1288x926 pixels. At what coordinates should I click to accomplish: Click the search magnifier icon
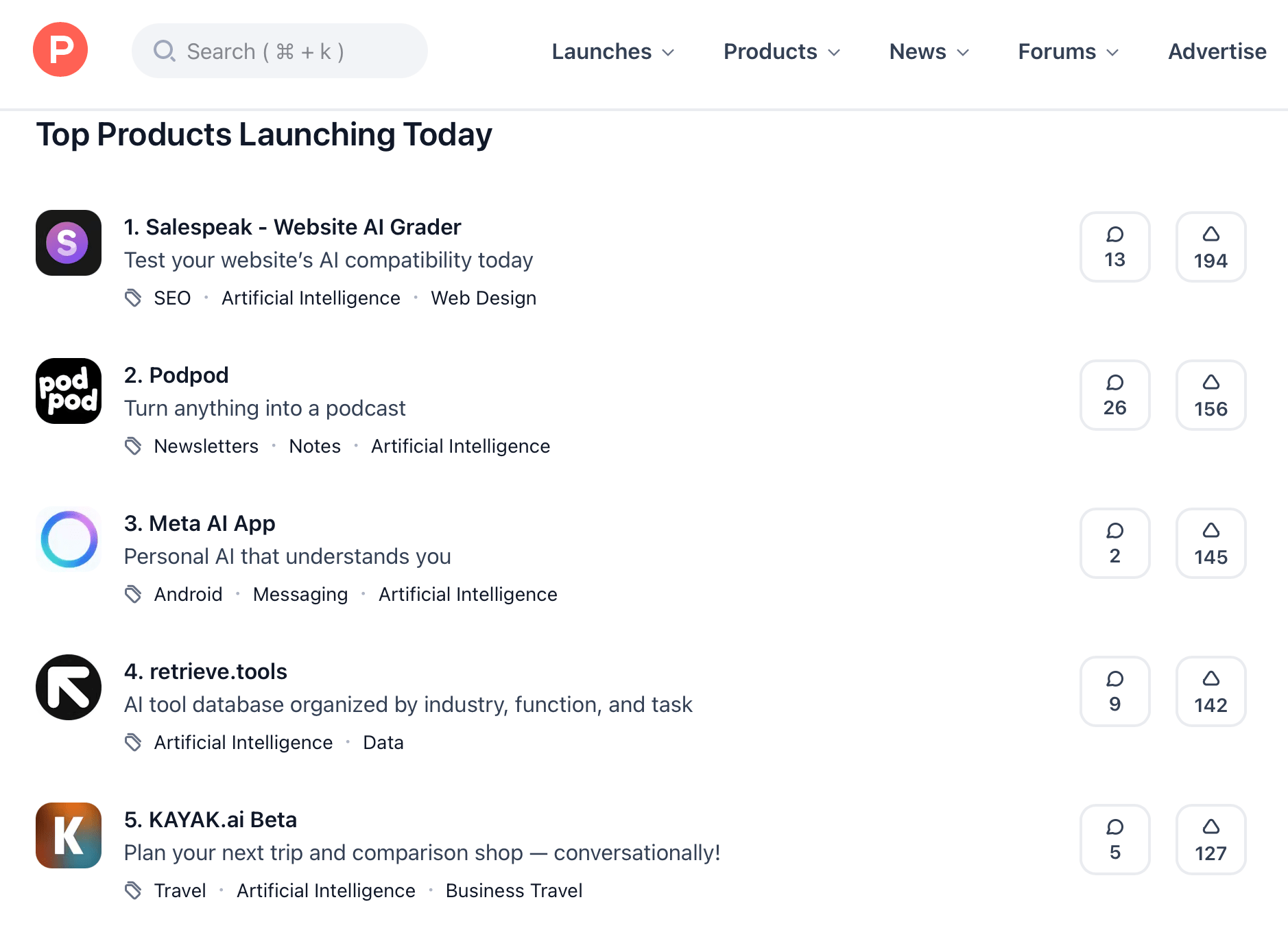(x=164, y=51)
